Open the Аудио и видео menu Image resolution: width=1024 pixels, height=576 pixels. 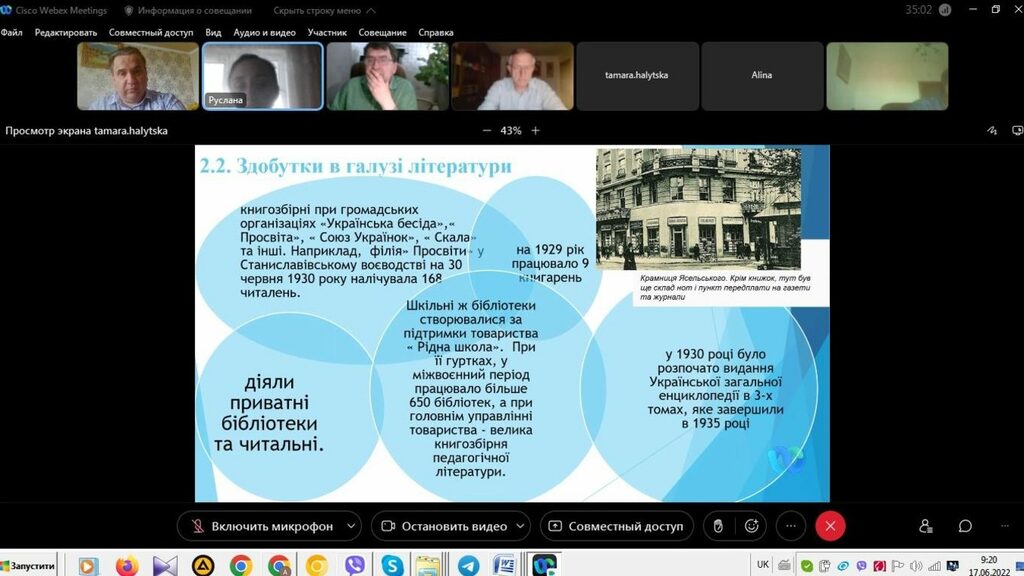pyautogui.click(x=264, y=32)
